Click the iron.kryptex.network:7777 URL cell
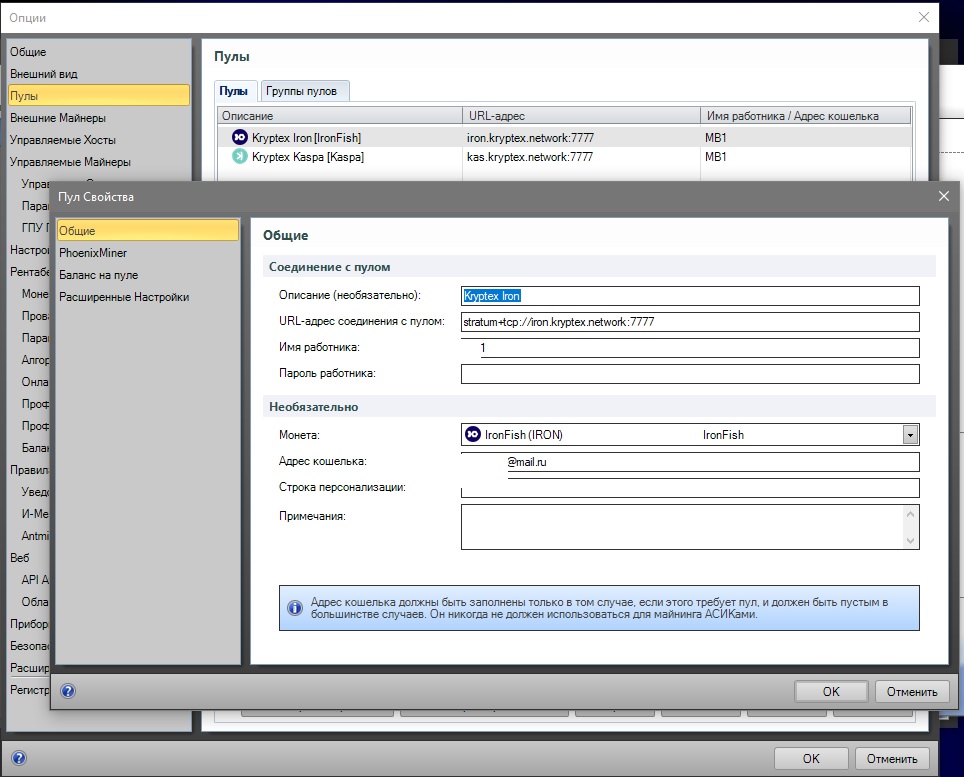This screenshot has height=777, width=964. coord(531,138)
